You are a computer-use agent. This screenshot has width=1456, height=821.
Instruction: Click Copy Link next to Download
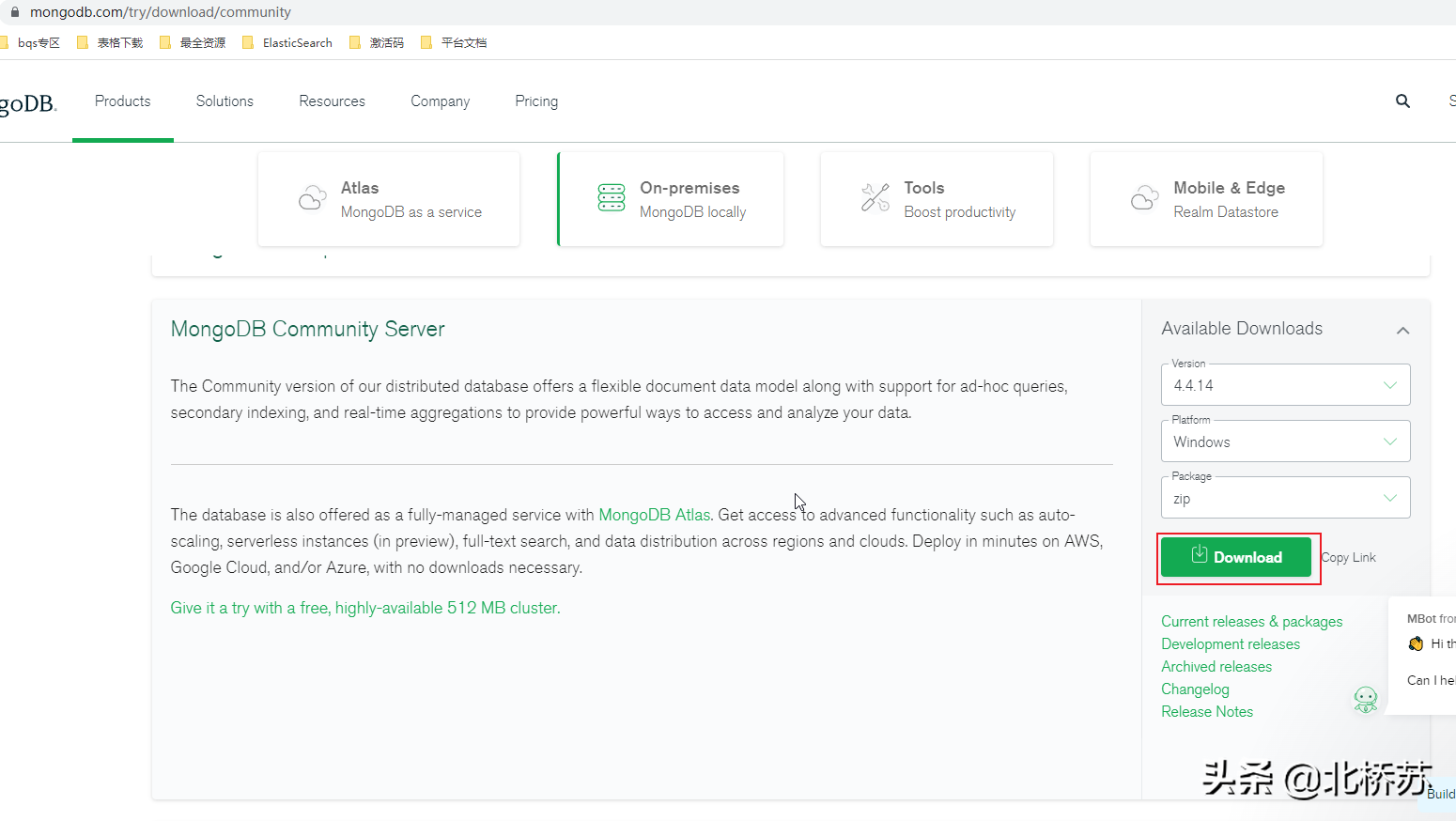point(1348,557)
